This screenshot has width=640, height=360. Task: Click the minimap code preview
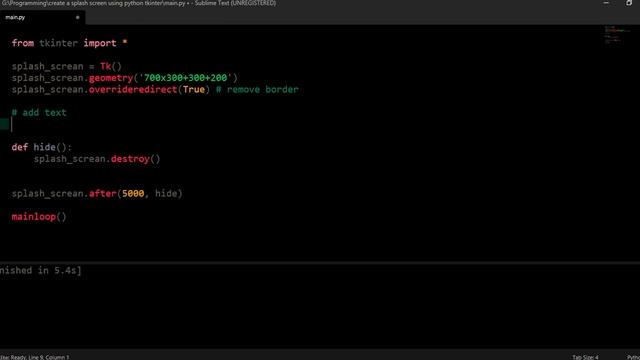[x=617, y=34]
